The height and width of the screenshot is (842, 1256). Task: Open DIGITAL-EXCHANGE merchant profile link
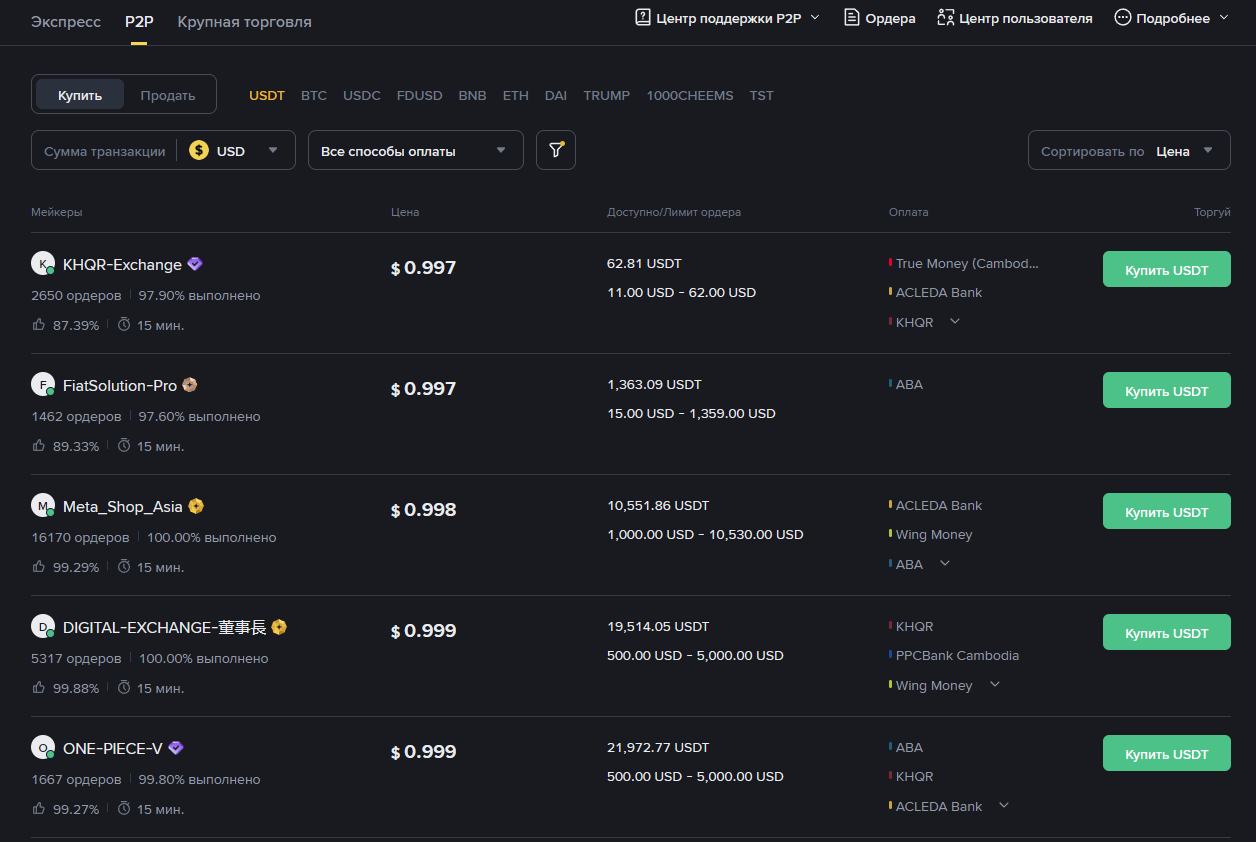(x=165, y=627)
